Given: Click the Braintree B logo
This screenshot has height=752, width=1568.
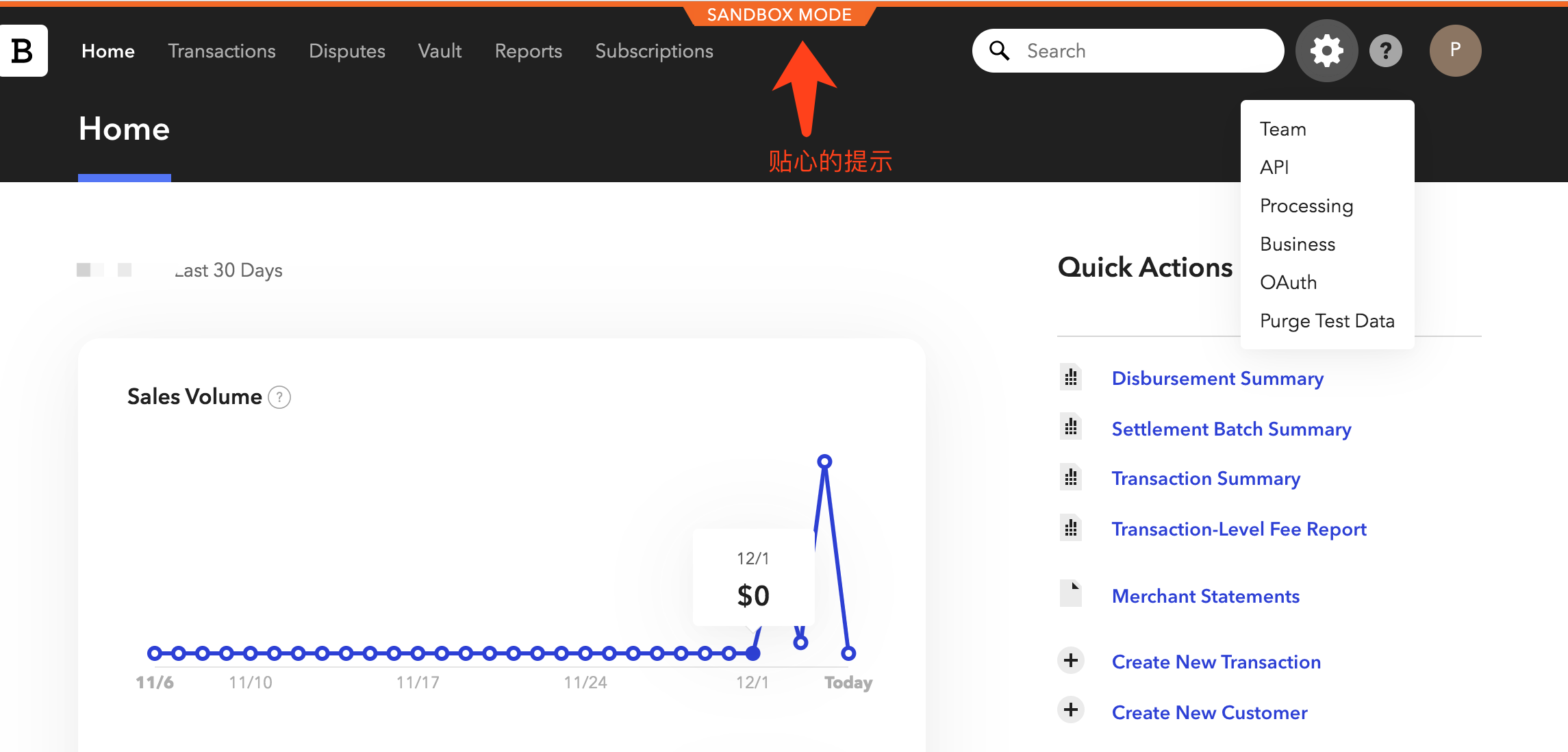Looking at the screenshot, I should tap(23, 50).
